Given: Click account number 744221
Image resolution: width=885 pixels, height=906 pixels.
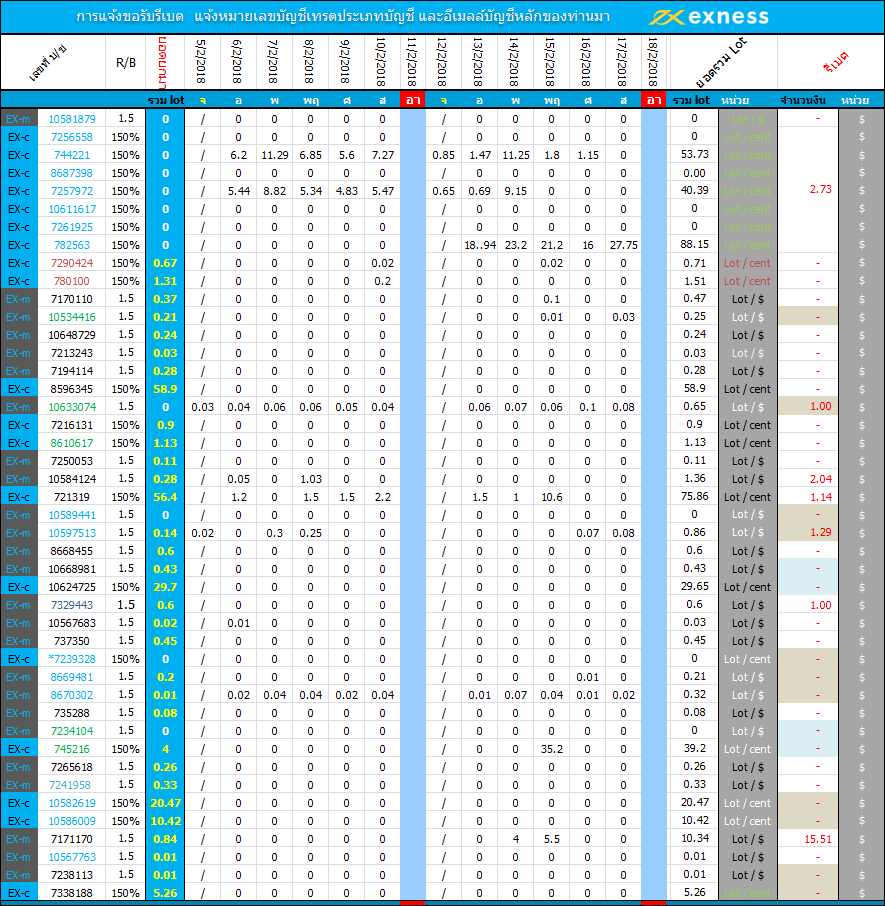Looking at the screenshot, I should point(72,155).
